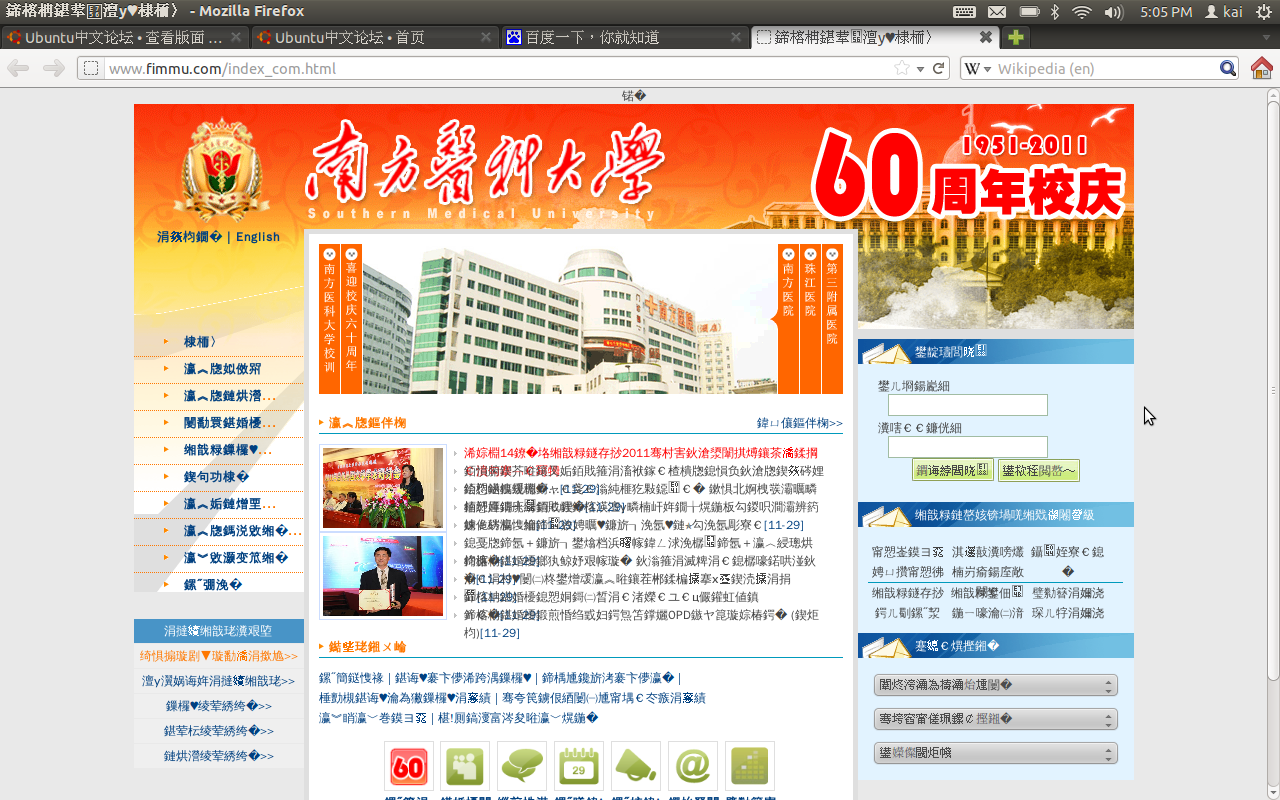1280x800 pixels.
Task: Expand the 南方医院 banner strip
Action: coord(788,319)
